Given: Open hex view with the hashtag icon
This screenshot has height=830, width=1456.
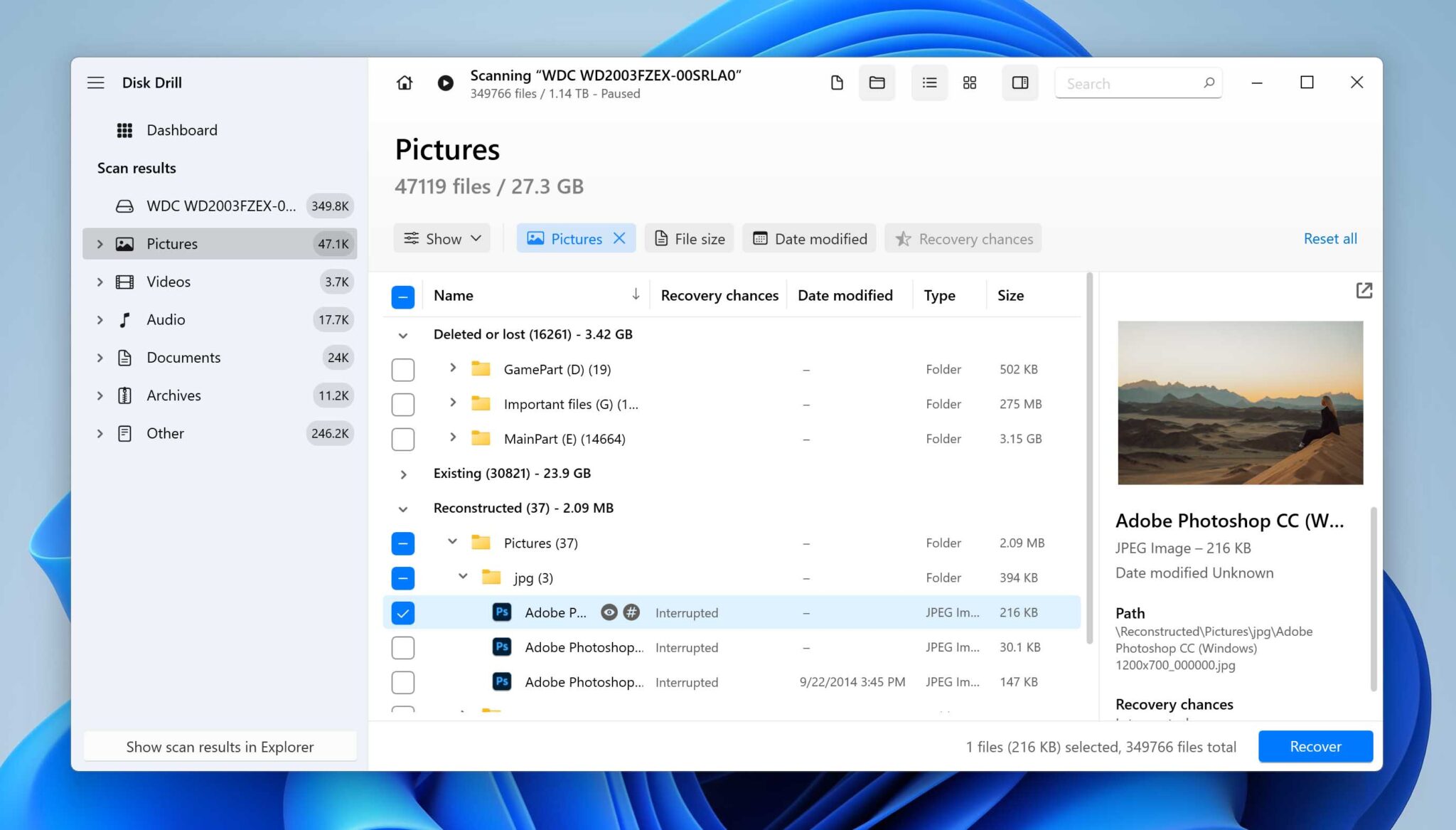Looking at the screenshot, I should tap(632, 612).
